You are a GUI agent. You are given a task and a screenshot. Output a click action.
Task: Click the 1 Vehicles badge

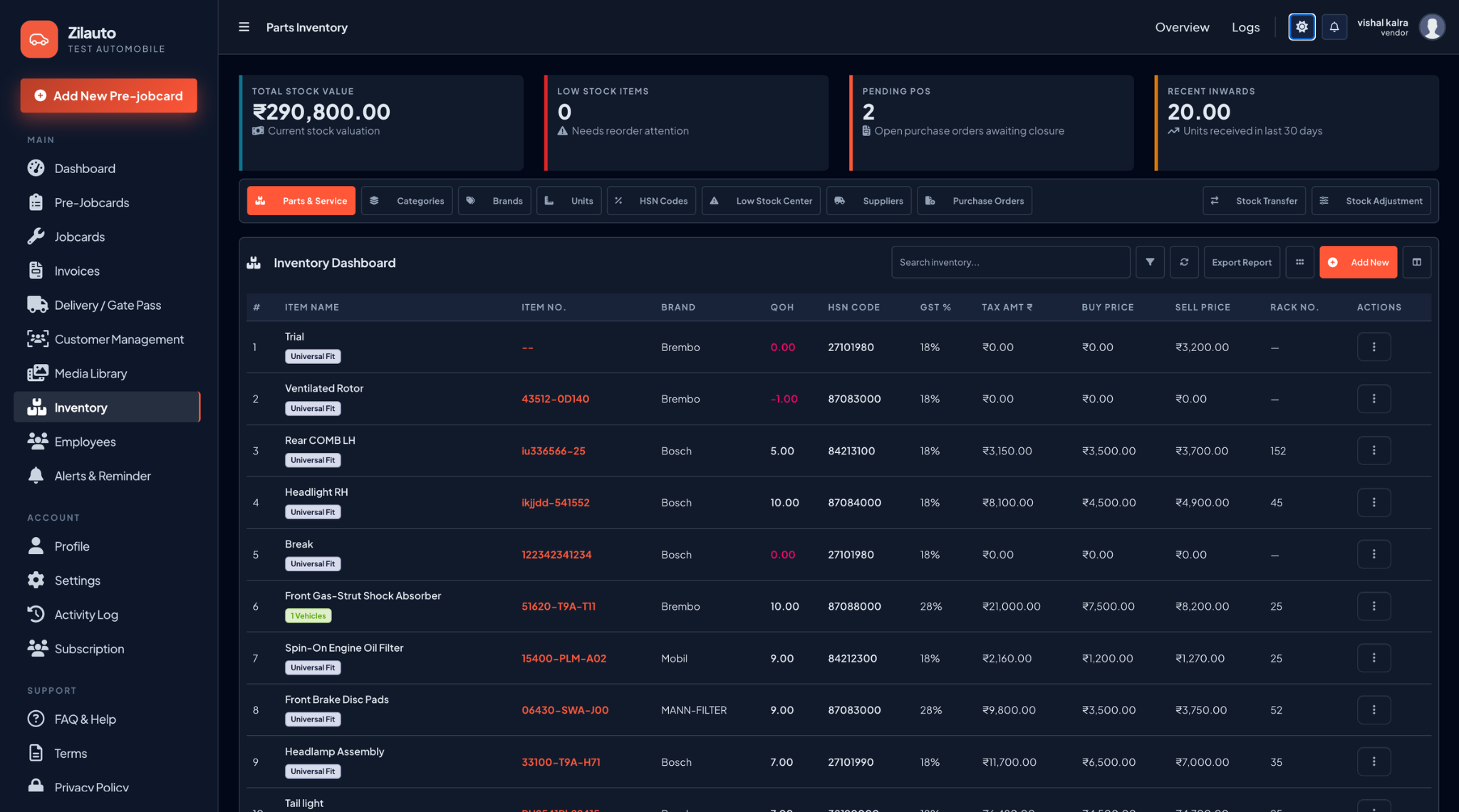[308, 616]
